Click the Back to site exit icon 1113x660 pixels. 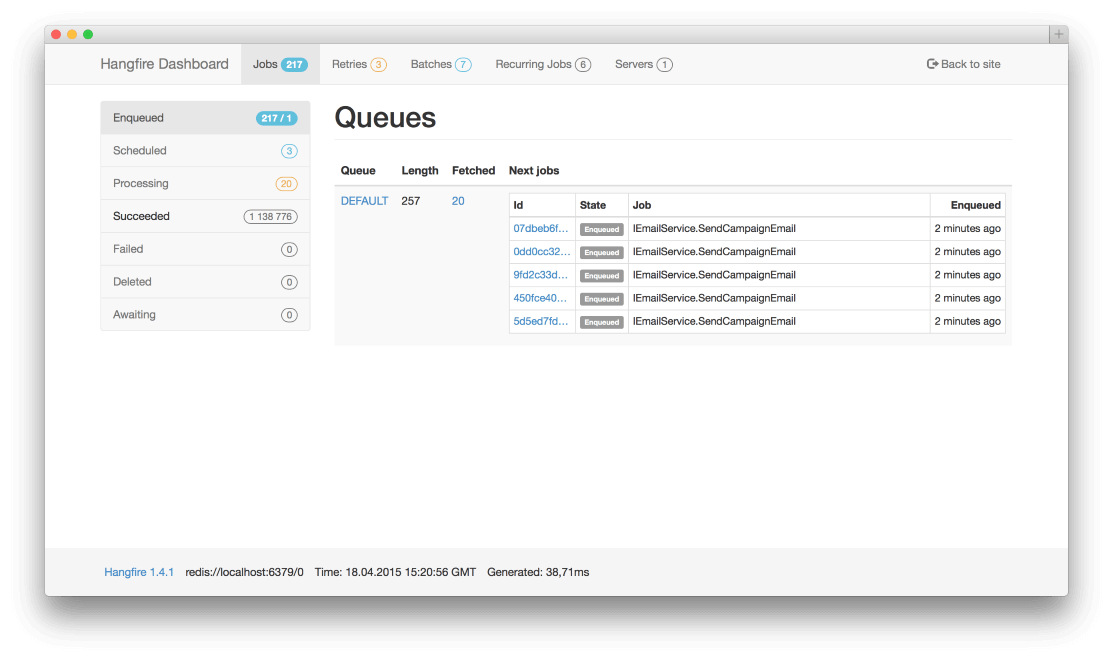tap(930, 64)
